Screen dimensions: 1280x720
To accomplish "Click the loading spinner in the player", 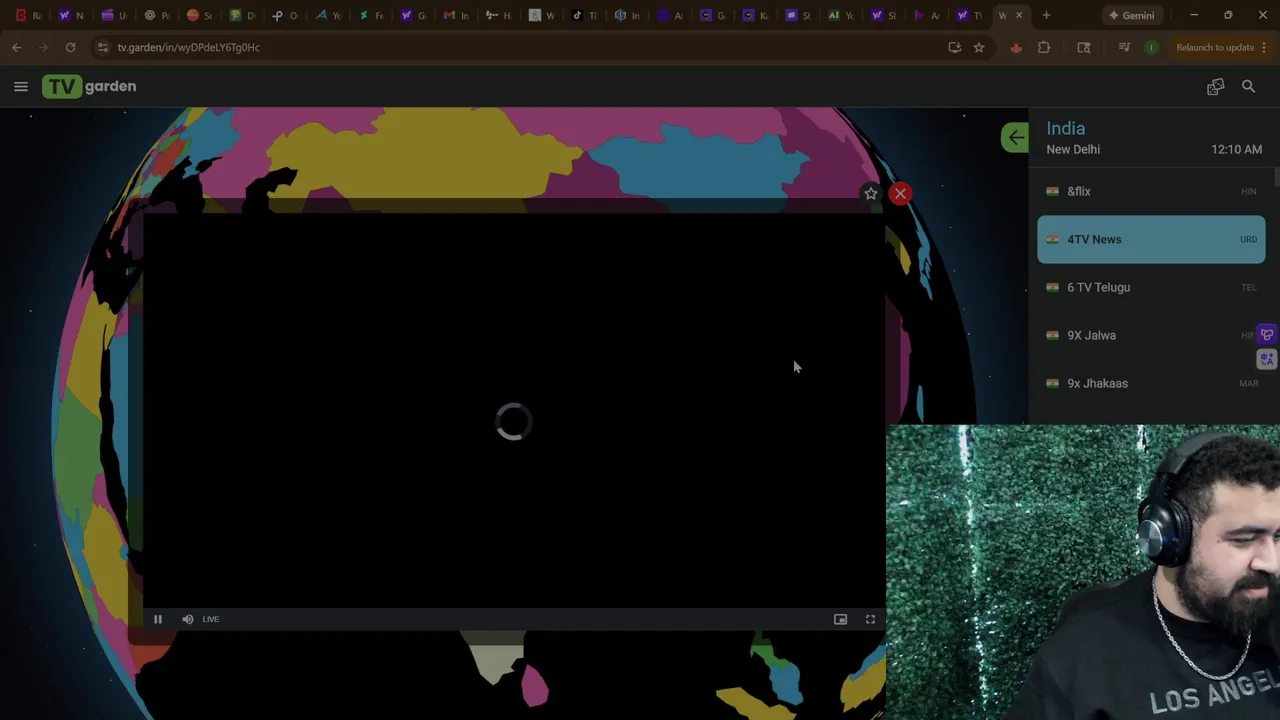I will [513, 421].
